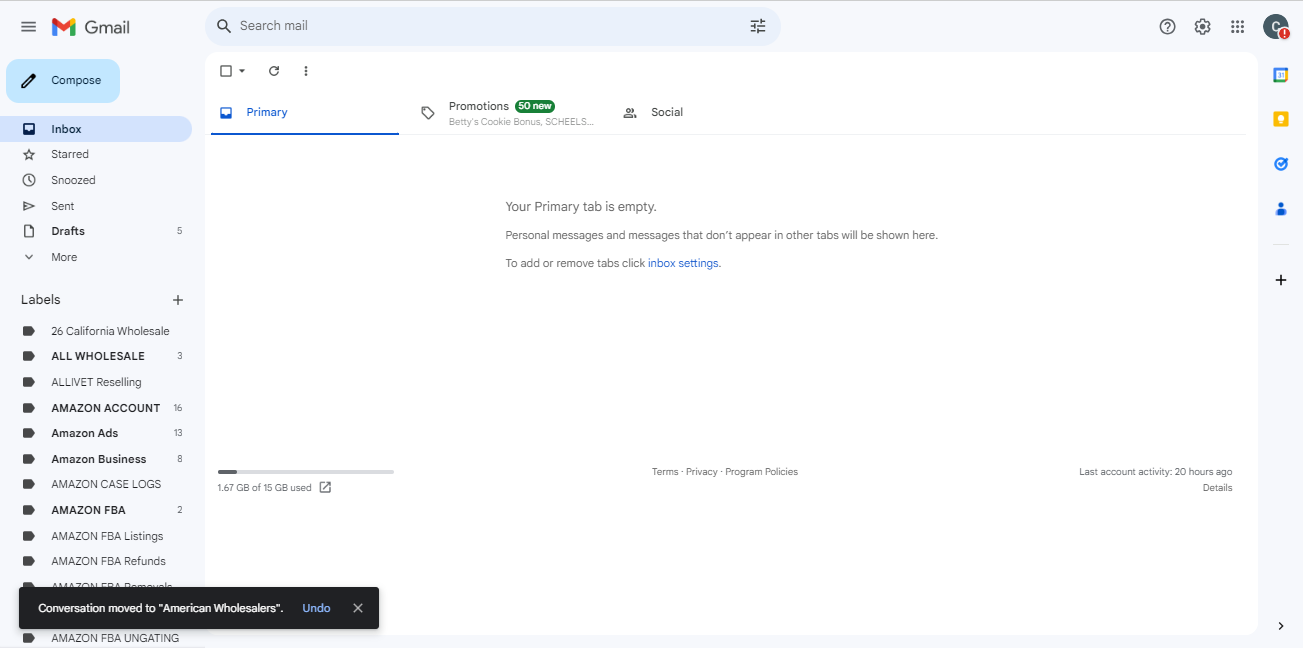The image size is (1303, 648).
Task: Open Google apps grid
Action: pos(1237,27)
